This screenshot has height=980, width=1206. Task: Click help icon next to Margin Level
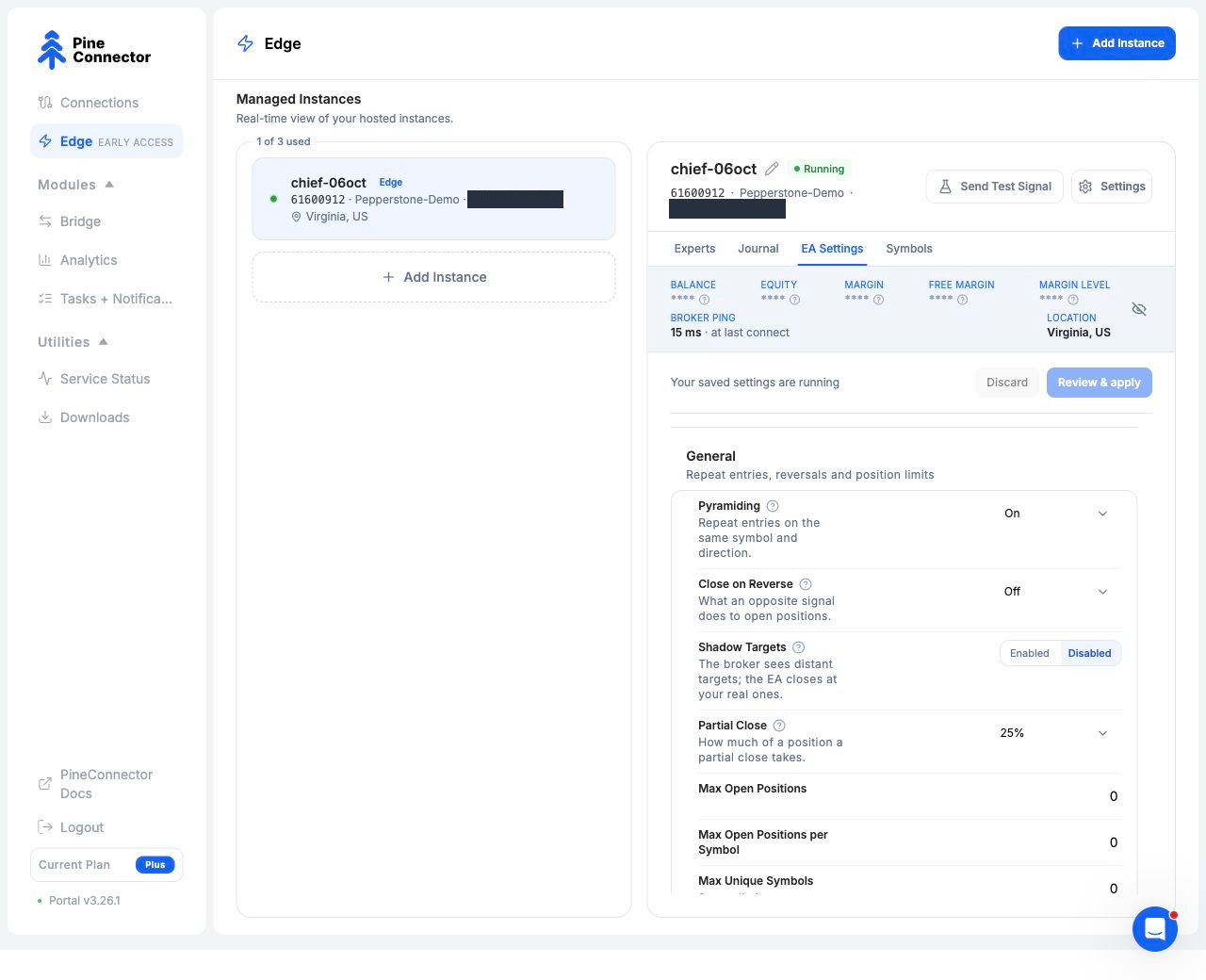pos(1072,300)
